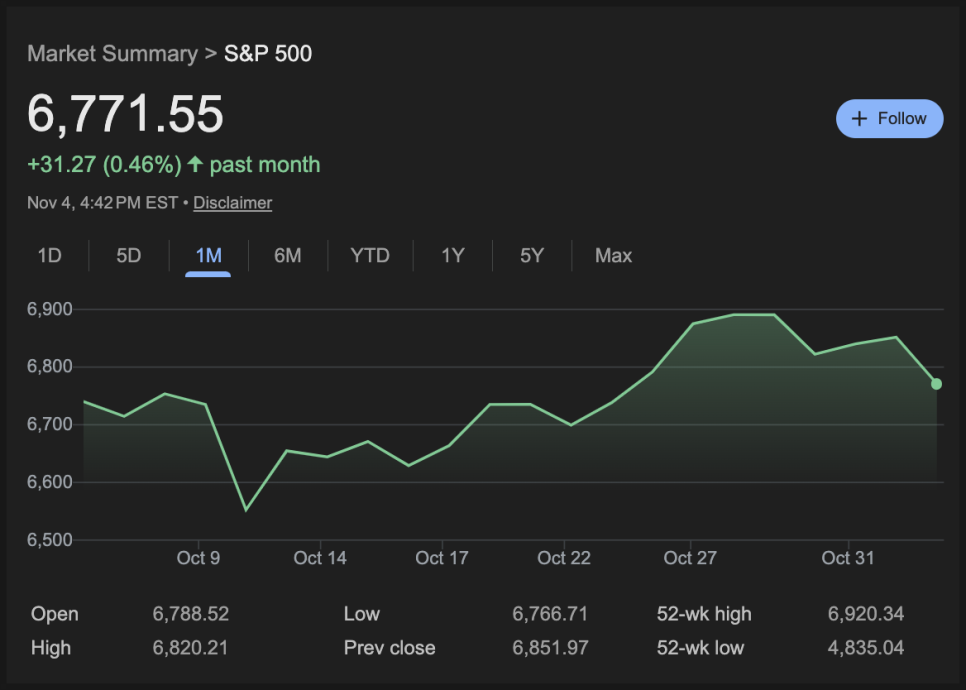Click the chart's lowest dip after Oct 9
The image size is (966, 690).
click(245, 509)
